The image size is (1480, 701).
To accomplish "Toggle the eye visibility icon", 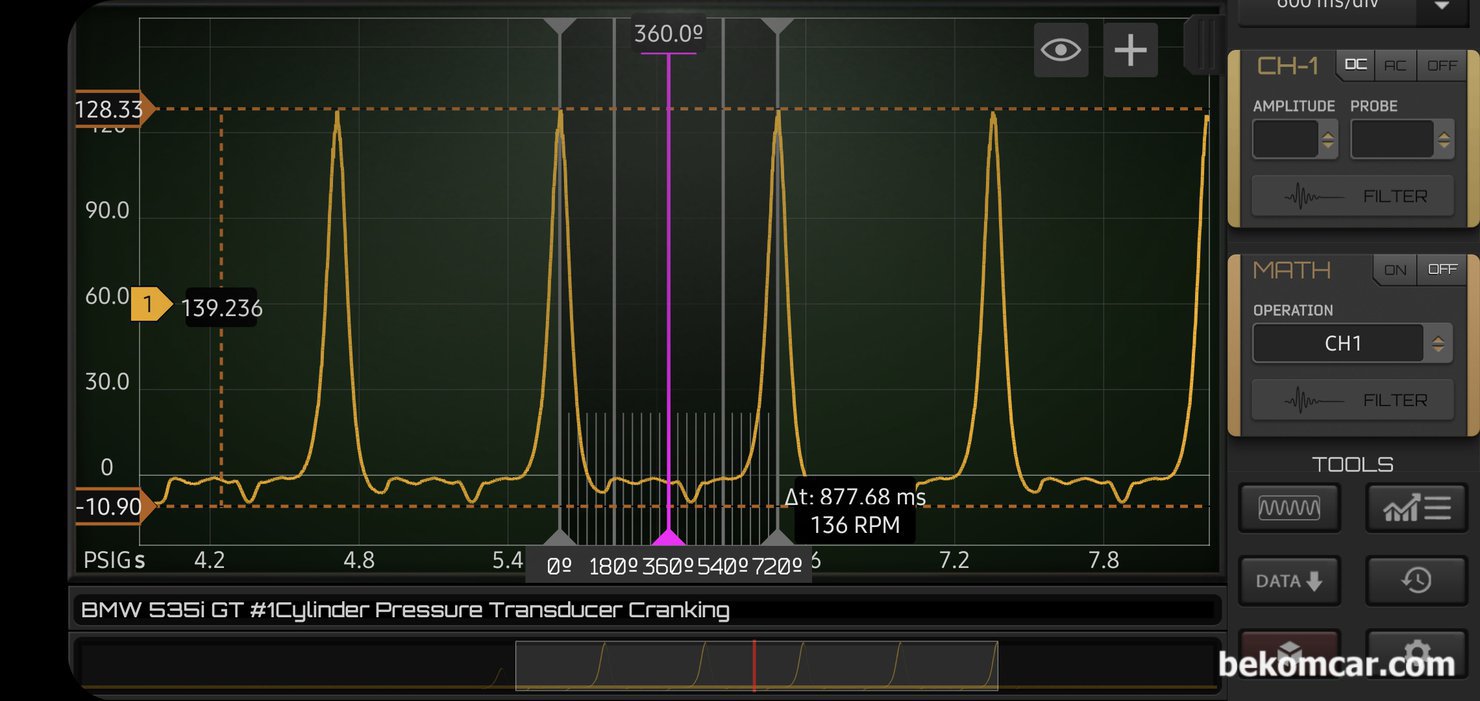I will click(1060, 50).
